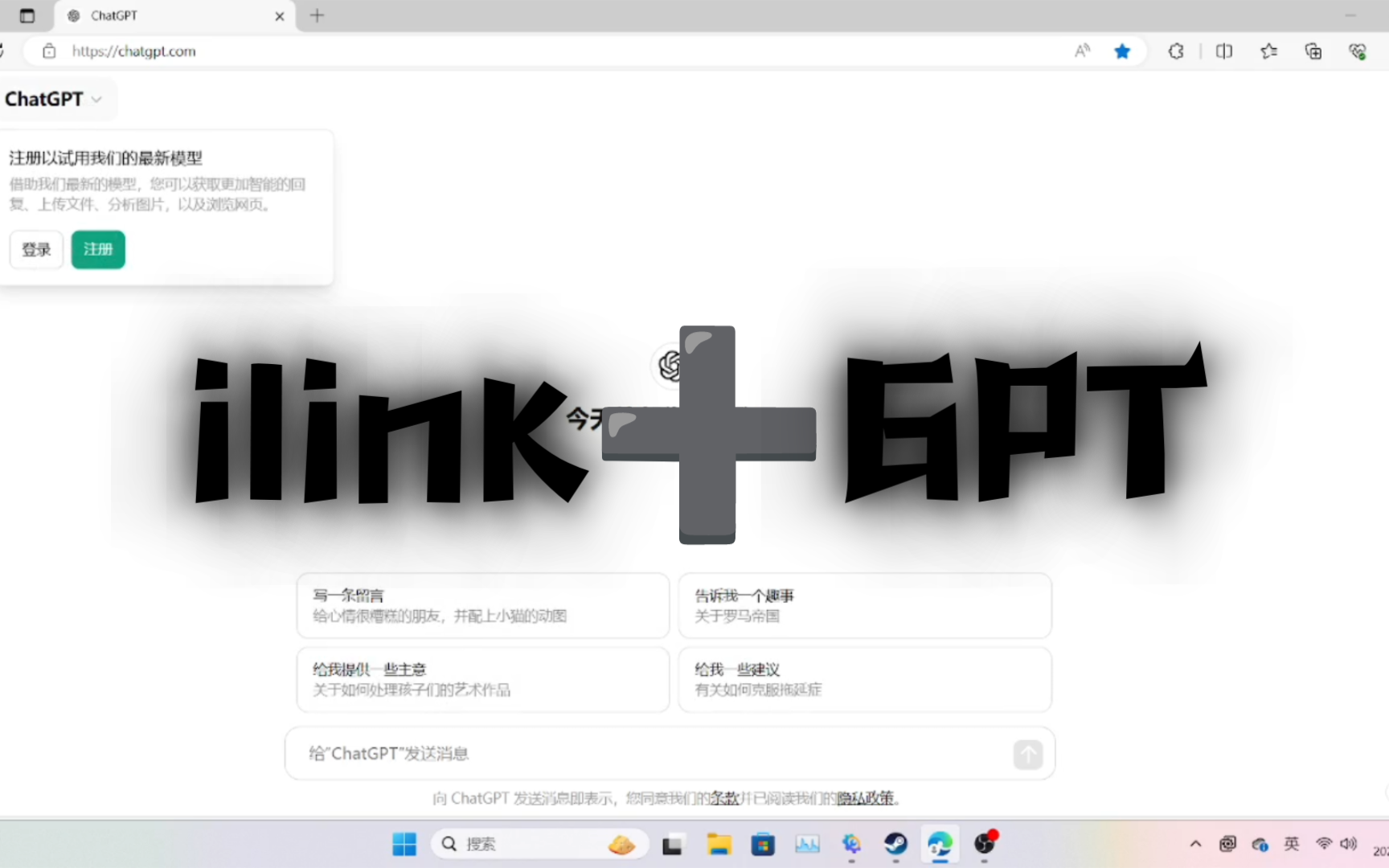Screen dimensions: 1389x868
Task: Switch the 英 input method indicator
Action: click(x=1292, y=844)
